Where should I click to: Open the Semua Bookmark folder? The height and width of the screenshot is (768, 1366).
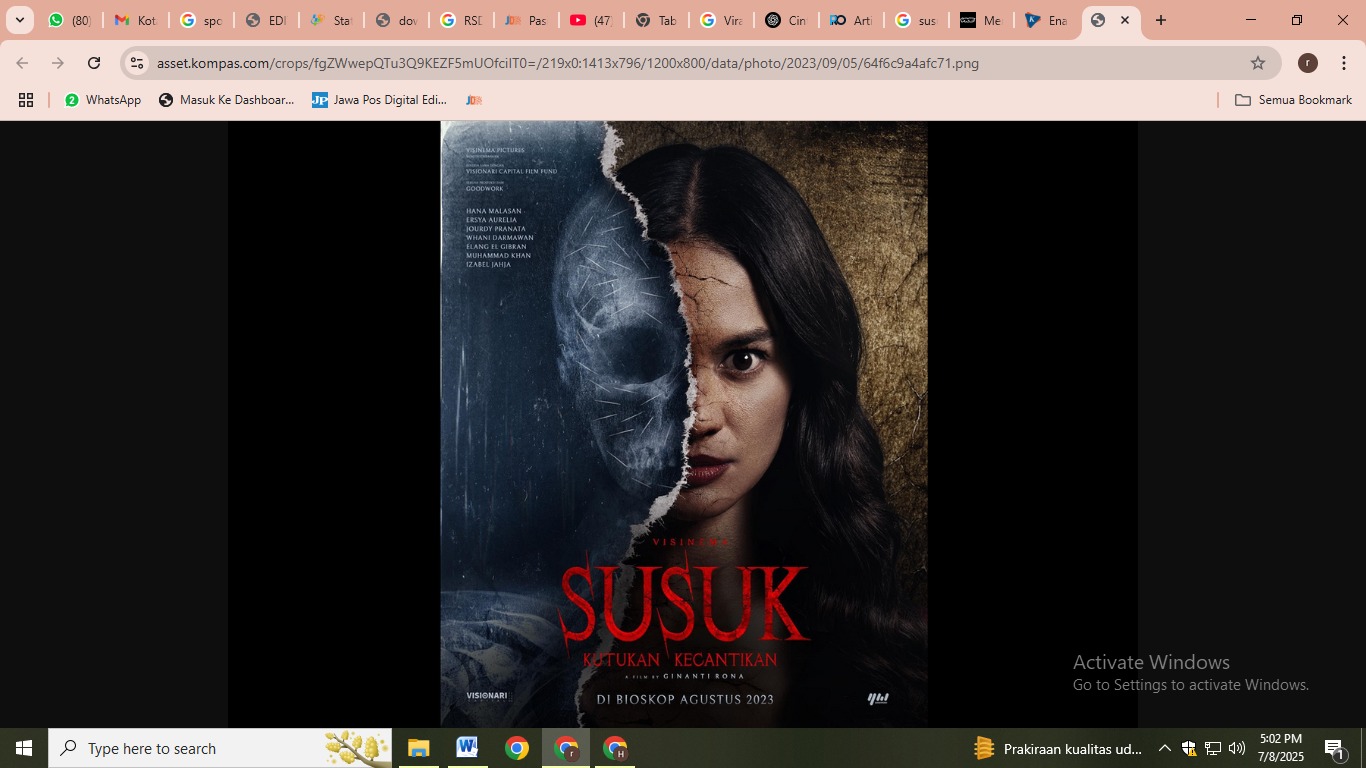point(1294,100)
